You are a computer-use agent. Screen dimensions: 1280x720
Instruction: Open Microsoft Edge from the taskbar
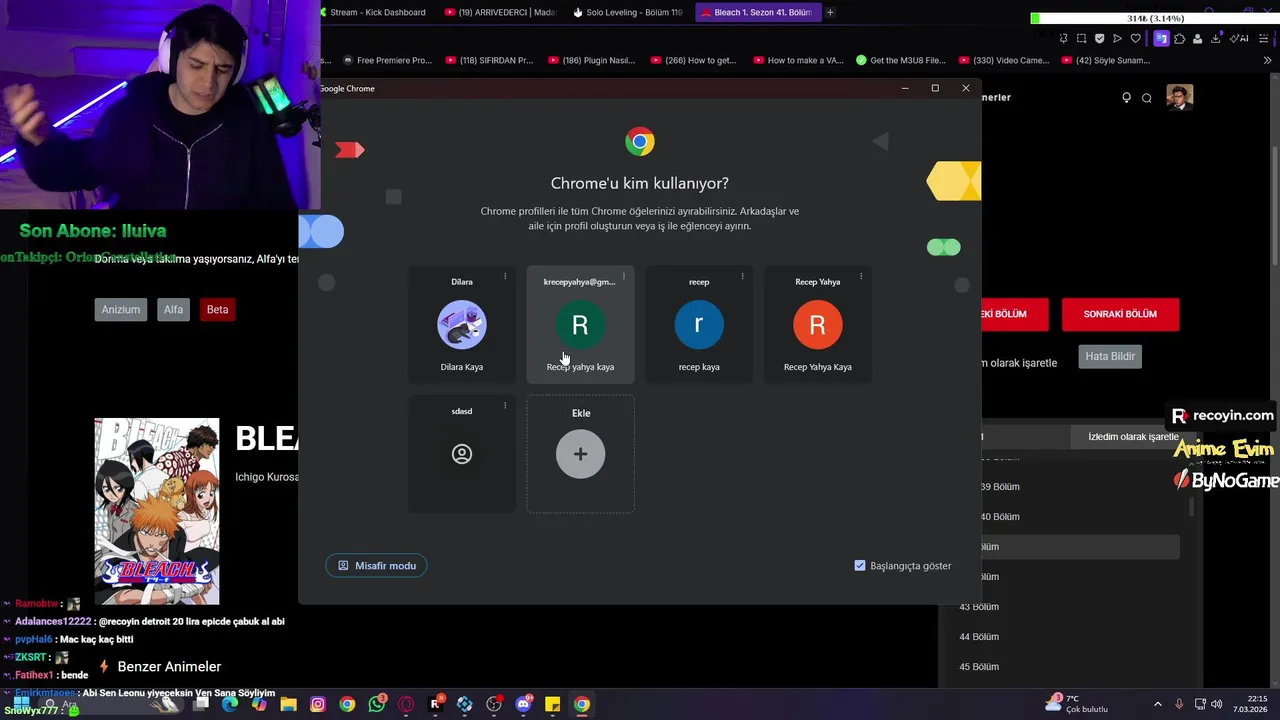pos(230,704)
